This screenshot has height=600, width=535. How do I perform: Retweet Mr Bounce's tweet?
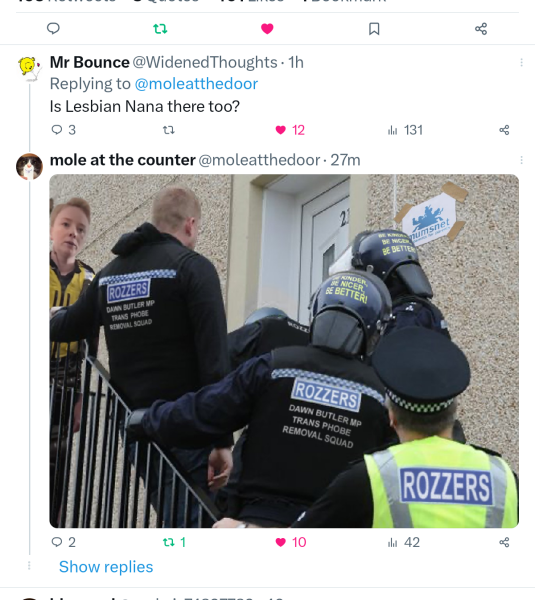click(169, 130)
